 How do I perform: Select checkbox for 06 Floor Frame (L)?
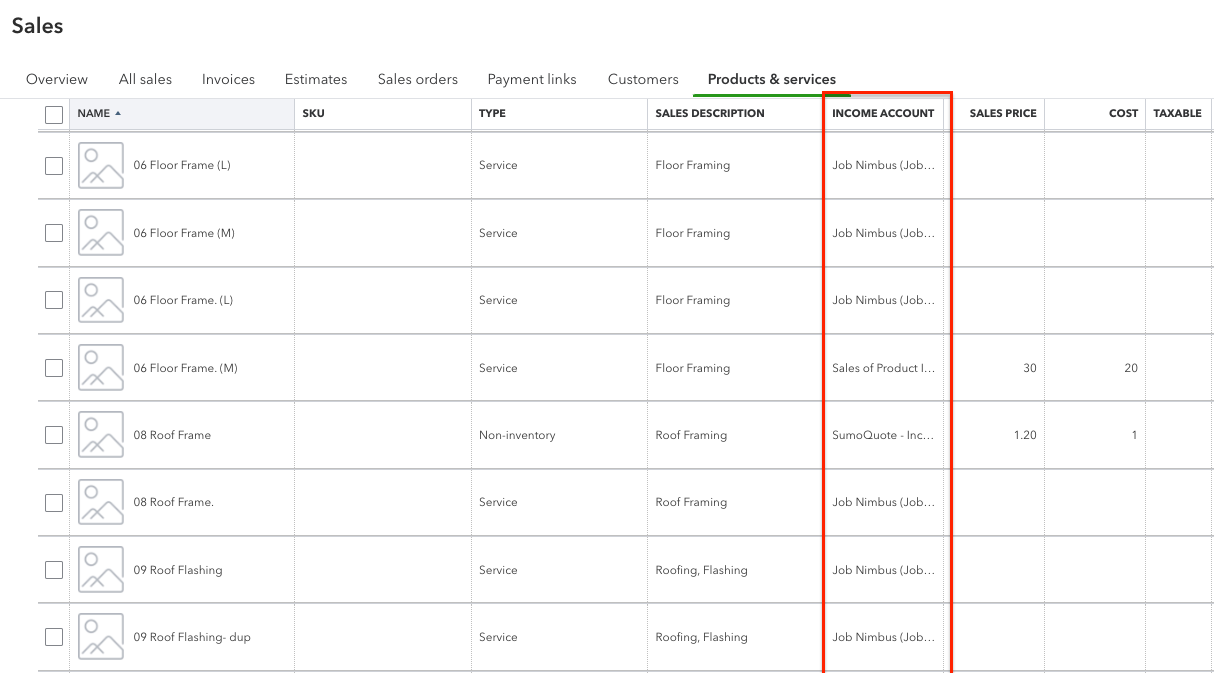[54, 166]
